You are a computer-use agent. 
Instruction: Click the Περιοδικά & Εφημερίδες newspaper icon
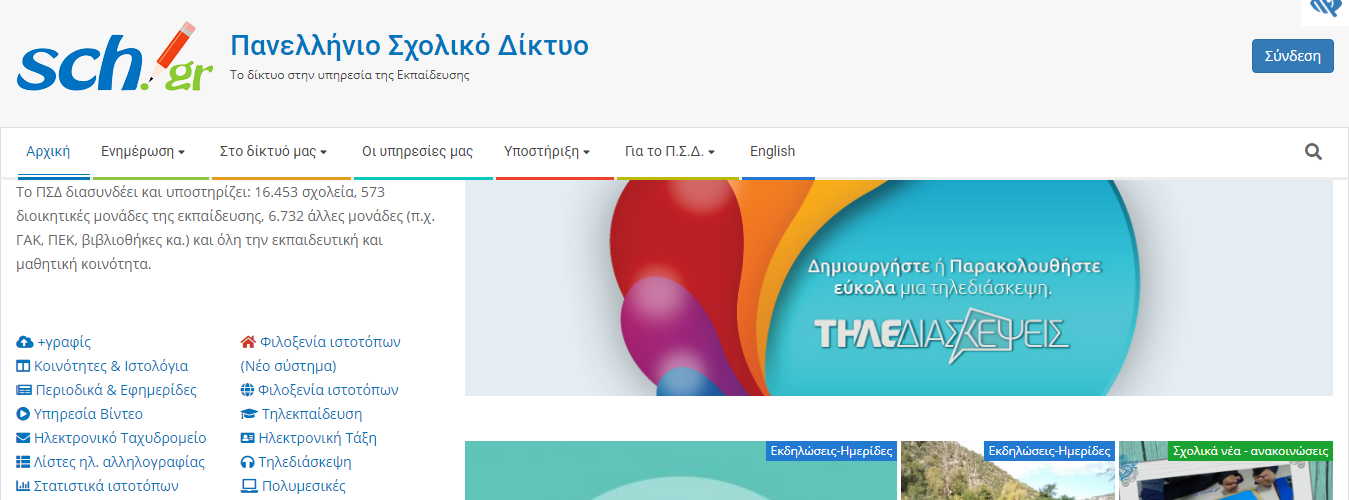tap(25, 390)
